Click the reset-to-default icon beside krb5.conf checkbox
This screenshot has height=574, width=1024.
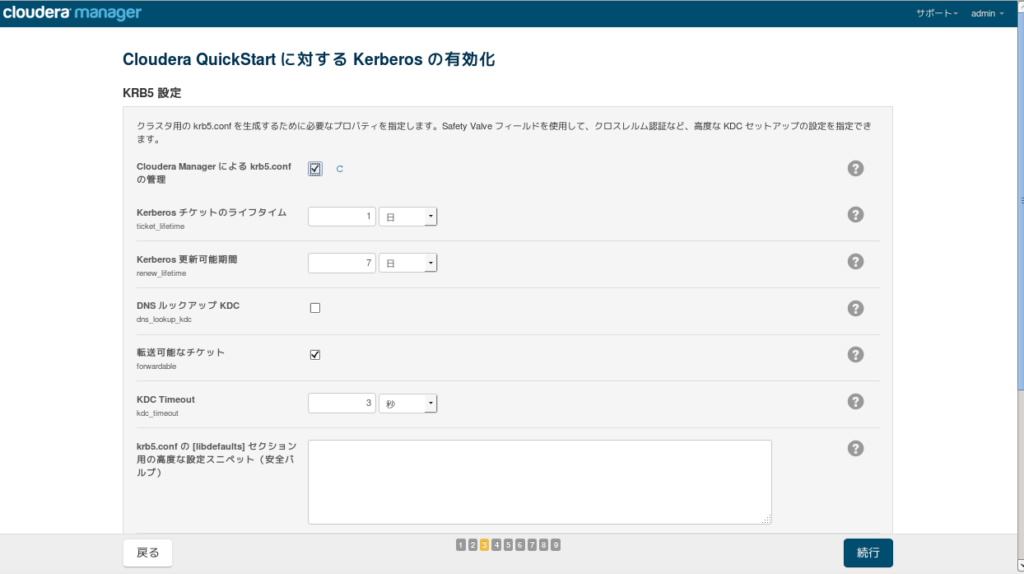[x=340, y=169]
